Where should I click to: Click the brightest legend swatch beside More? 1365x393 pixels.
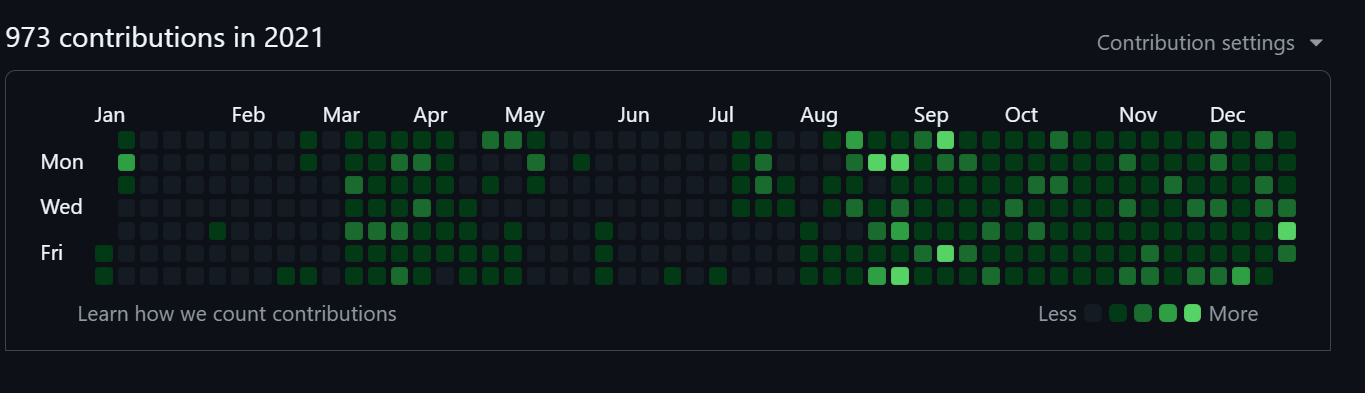coord(1192,314)
